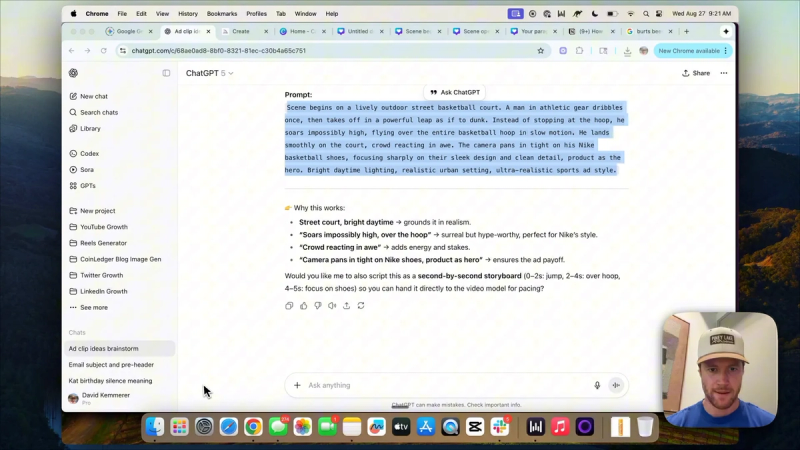Open CoinLedger Blog Image Gen project
The height and width of the screenshot is (450, 800).
(x=115, y=259)
